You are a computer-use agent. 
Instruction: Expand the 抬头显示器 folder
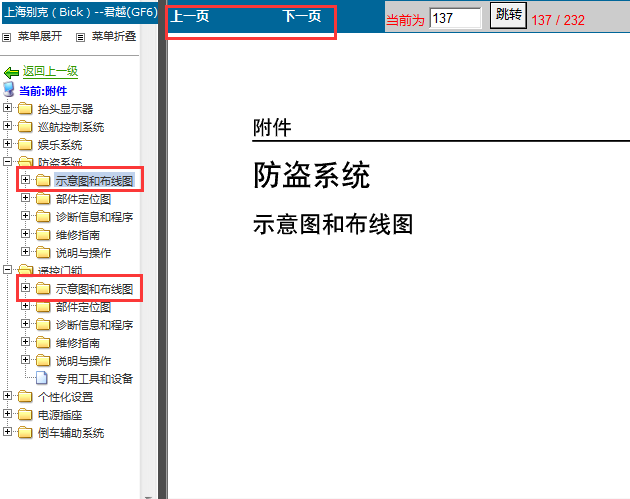click(x=7, y=108)
